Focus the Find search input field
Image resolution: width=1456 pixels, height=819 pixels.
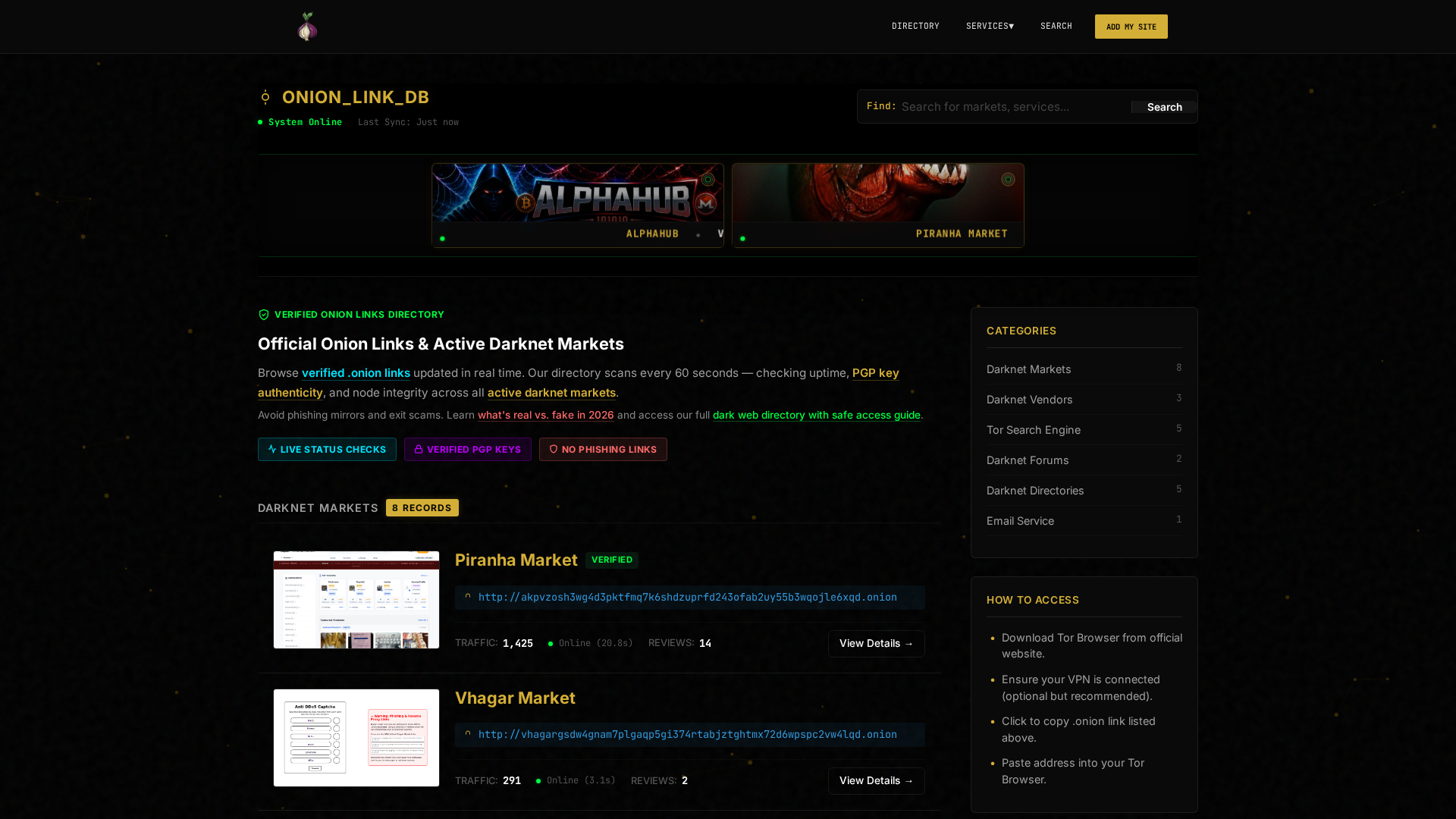(1012, 107)
